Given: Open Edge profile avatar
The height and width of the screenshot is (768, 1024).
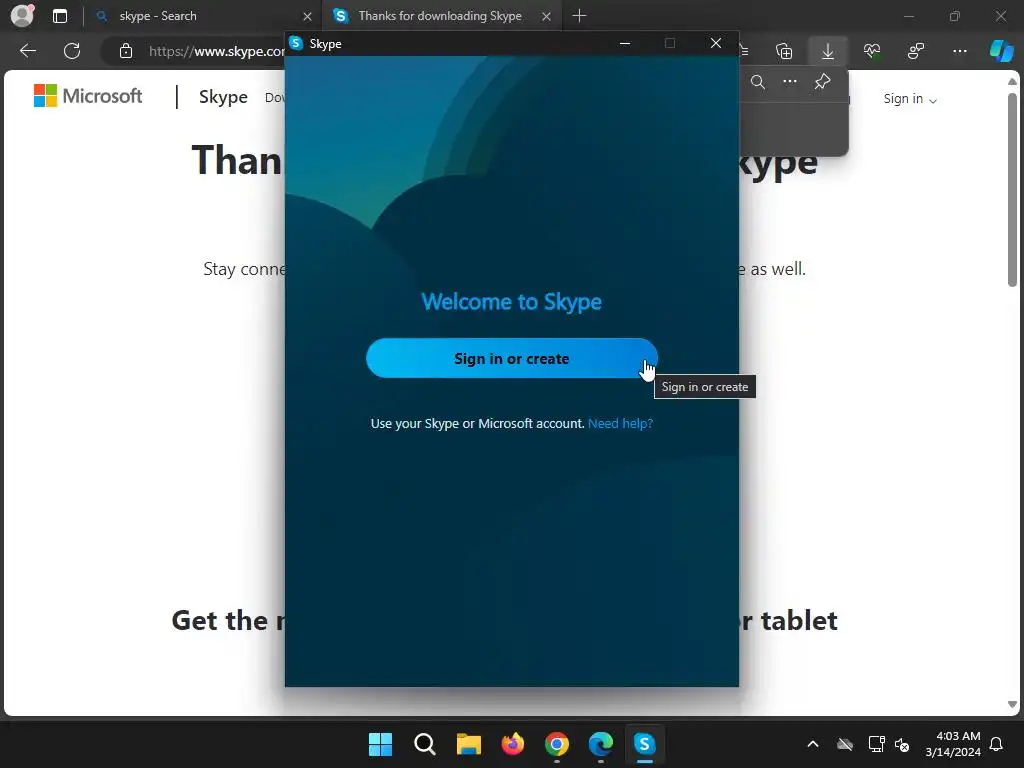Looking at the screenshot, I should tap(22, 16).
